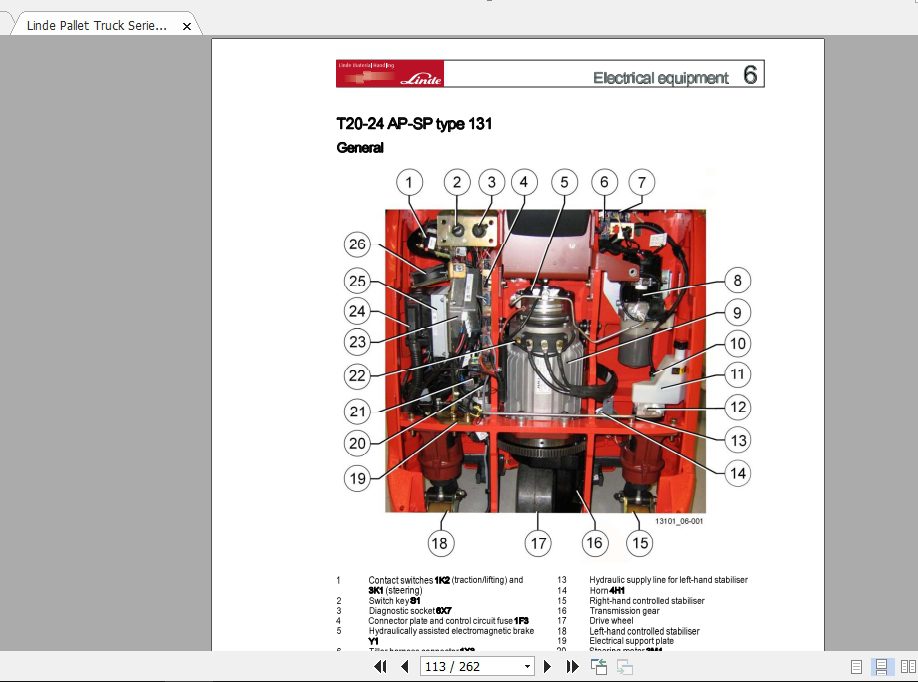Click callout number 14 in the diagram

pyautogui.click(x=738, y=474)
